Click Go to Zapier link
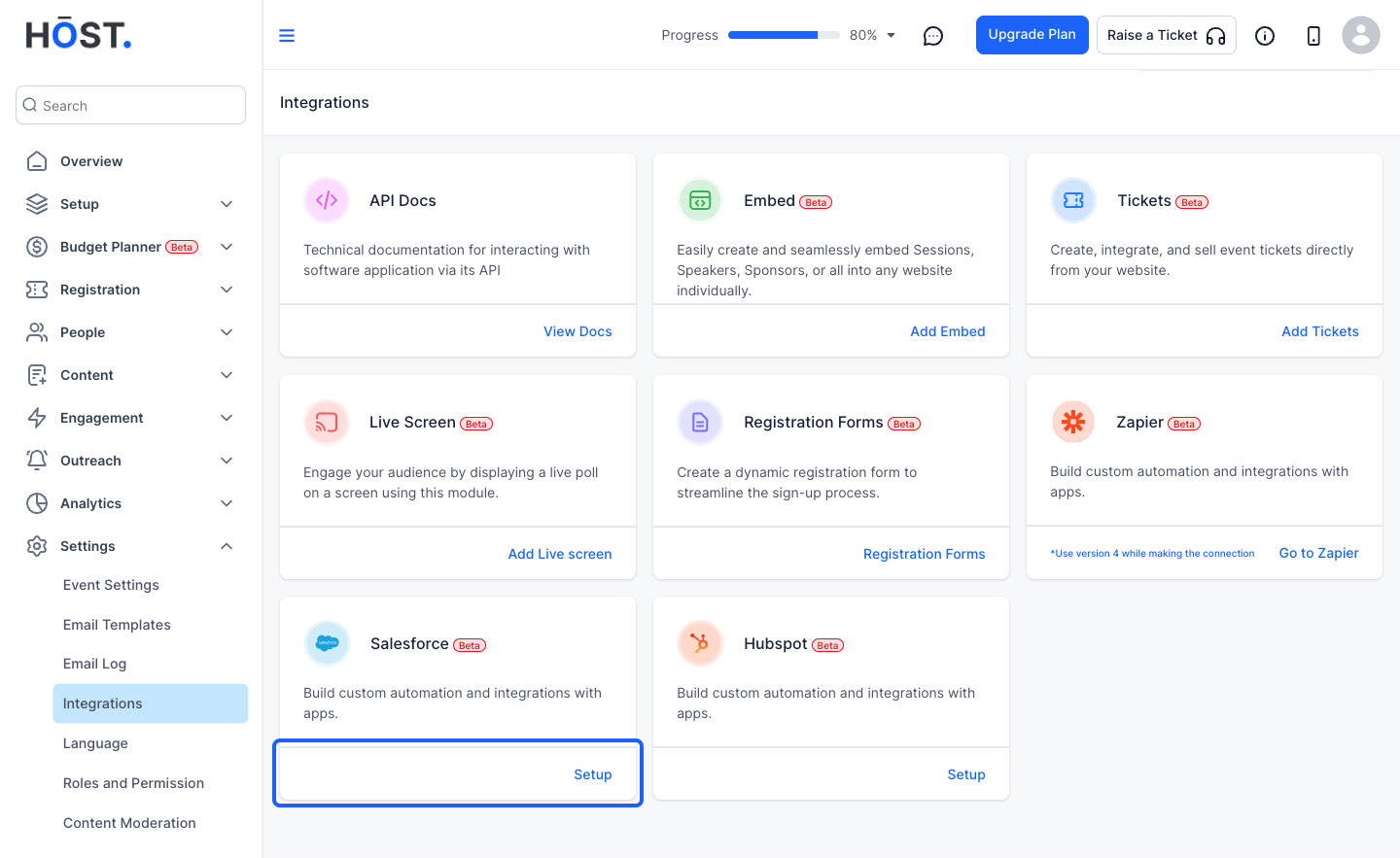Screen dimensions: 1400x858 (1319, 553)
